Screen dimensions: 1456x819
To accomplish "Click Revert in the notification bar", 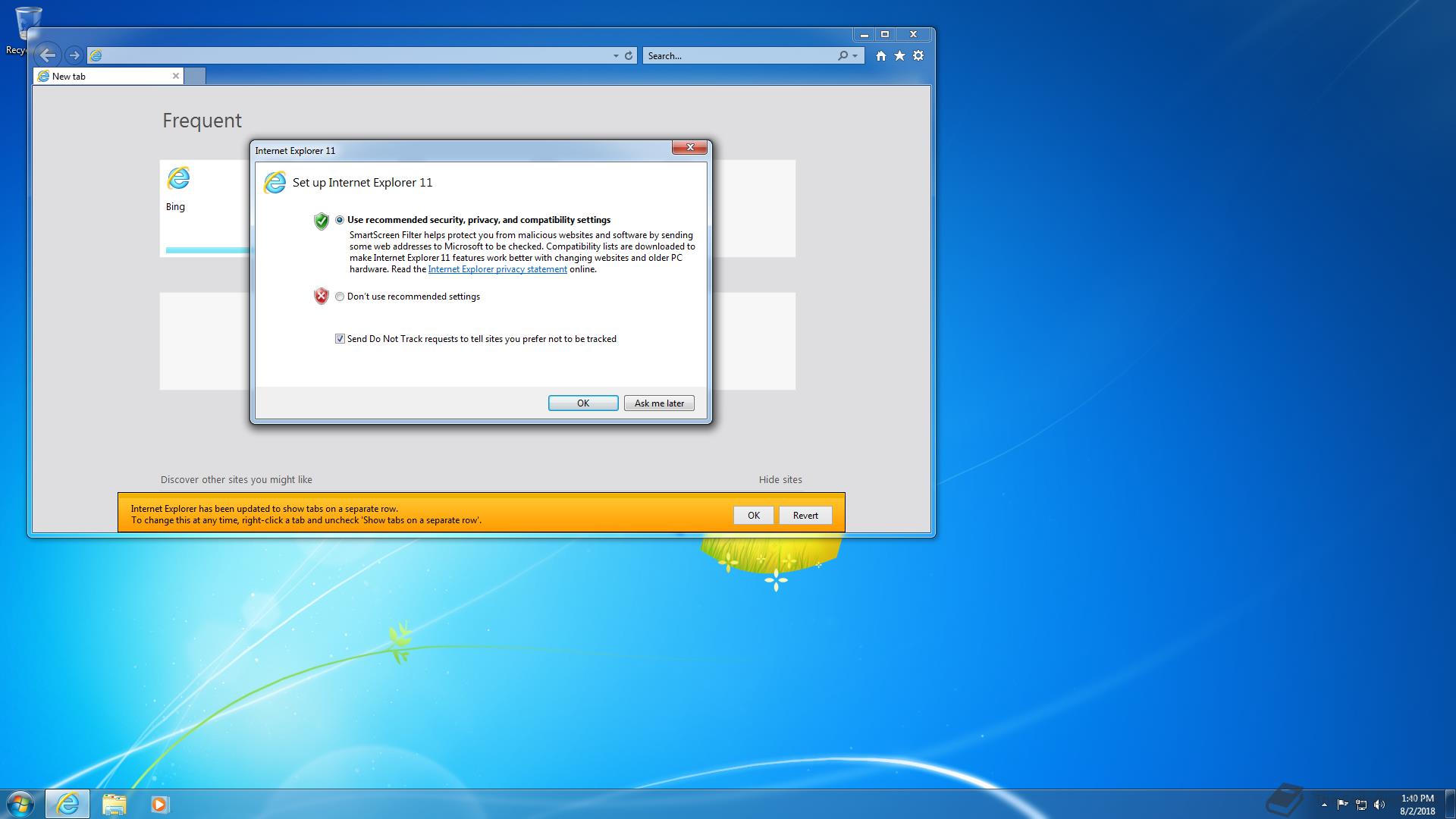I will pyautogui.click(x=805, y=516).
